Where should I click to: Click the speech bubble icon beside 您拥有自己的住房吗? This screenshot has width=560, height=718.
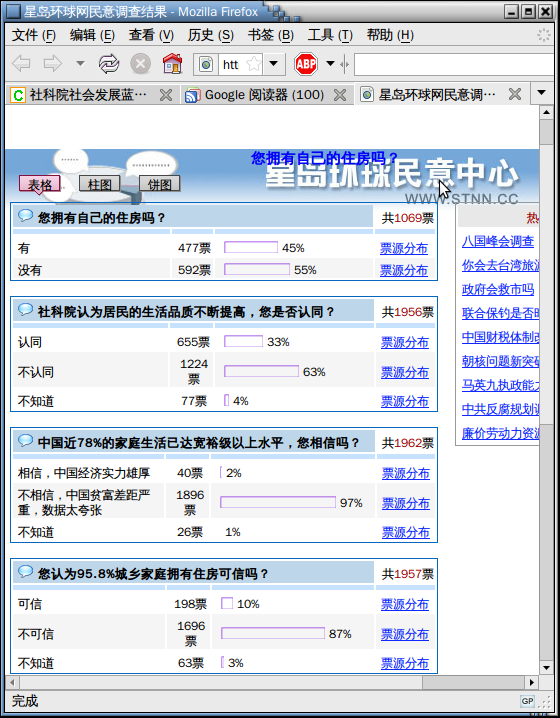click(26, 215)
